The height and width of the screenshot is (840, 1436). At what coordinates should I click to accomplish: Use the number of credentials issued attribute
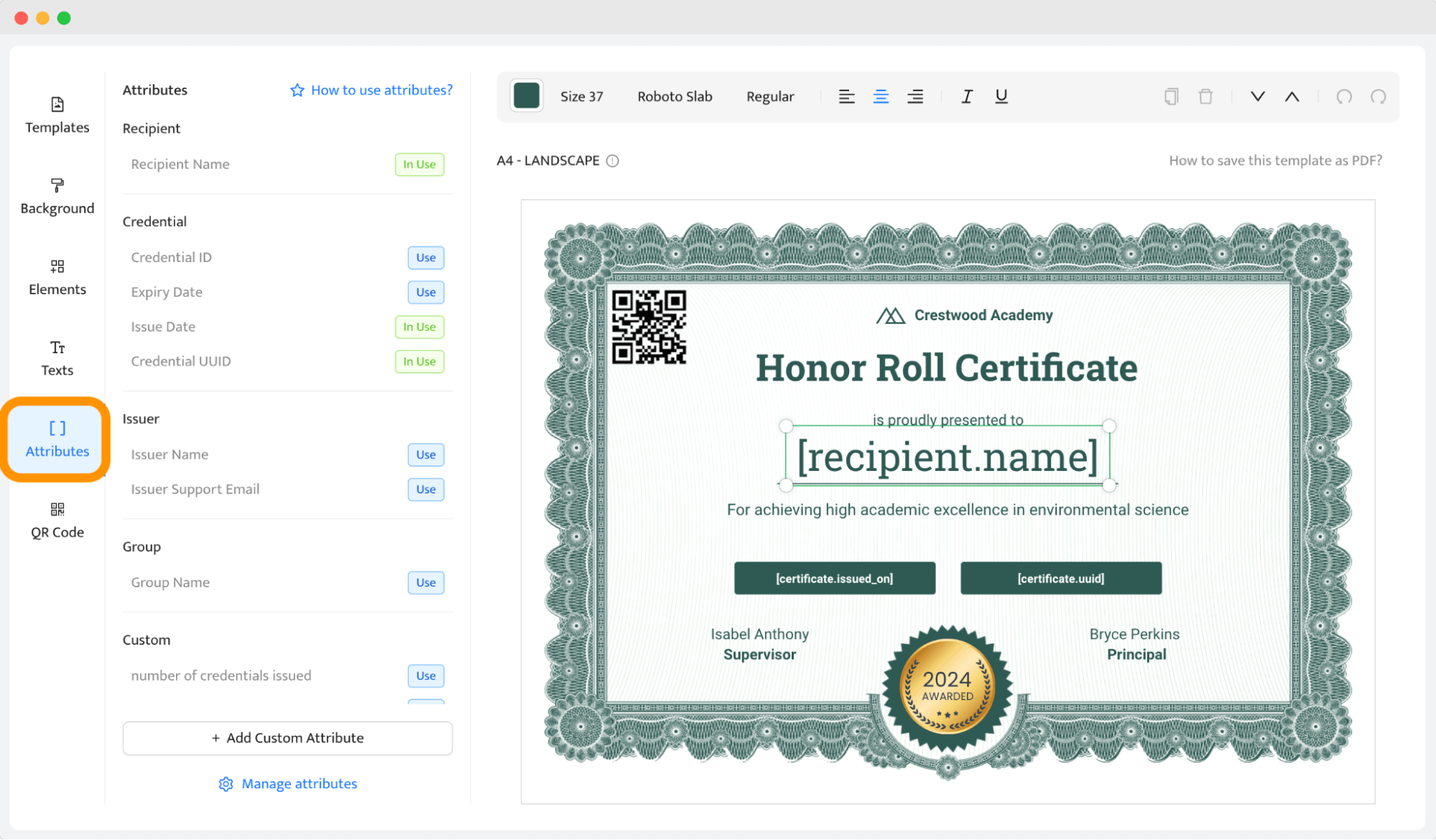point(426,676)
